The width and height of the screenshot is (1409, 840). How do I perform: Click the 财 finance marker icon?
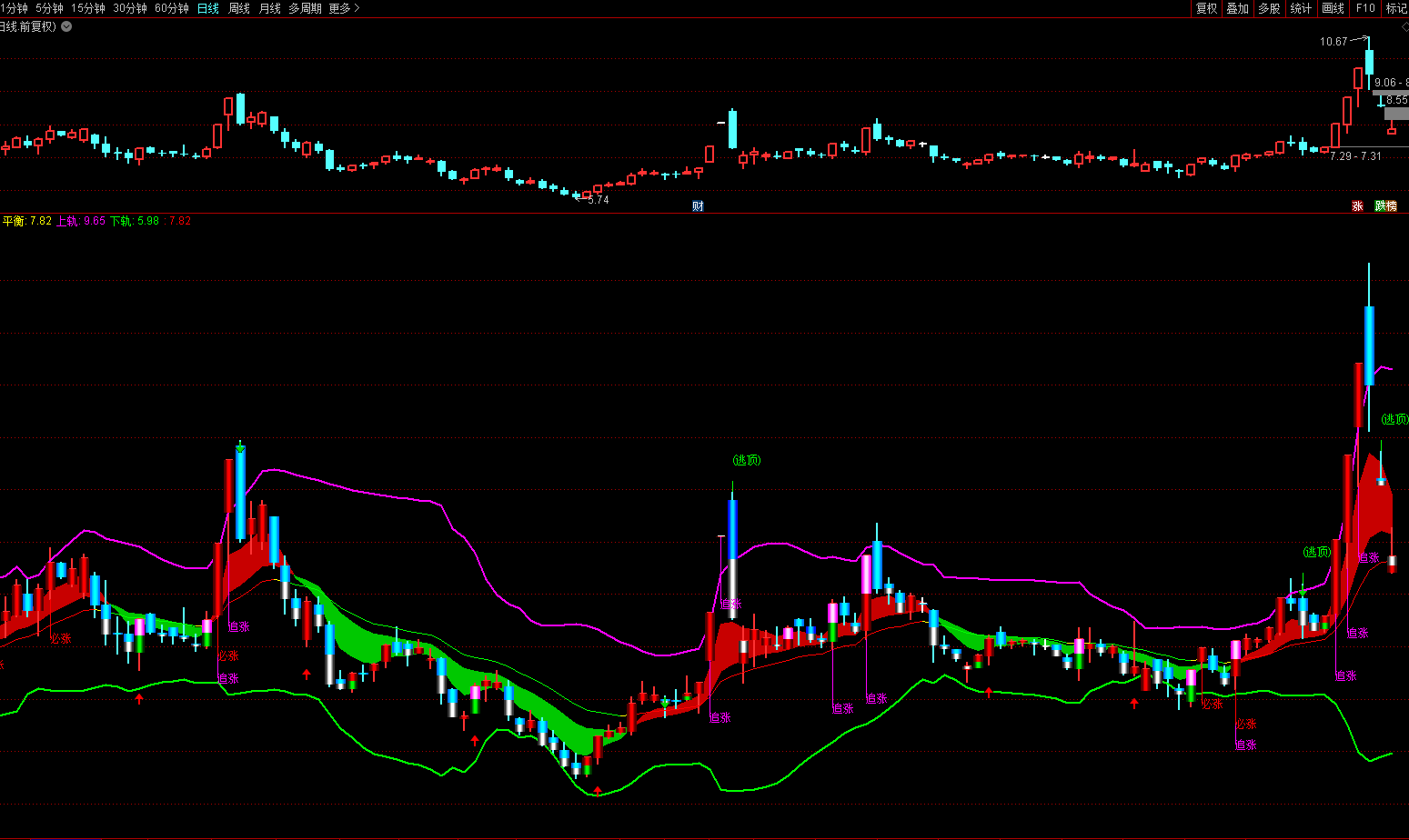[698, 206]
